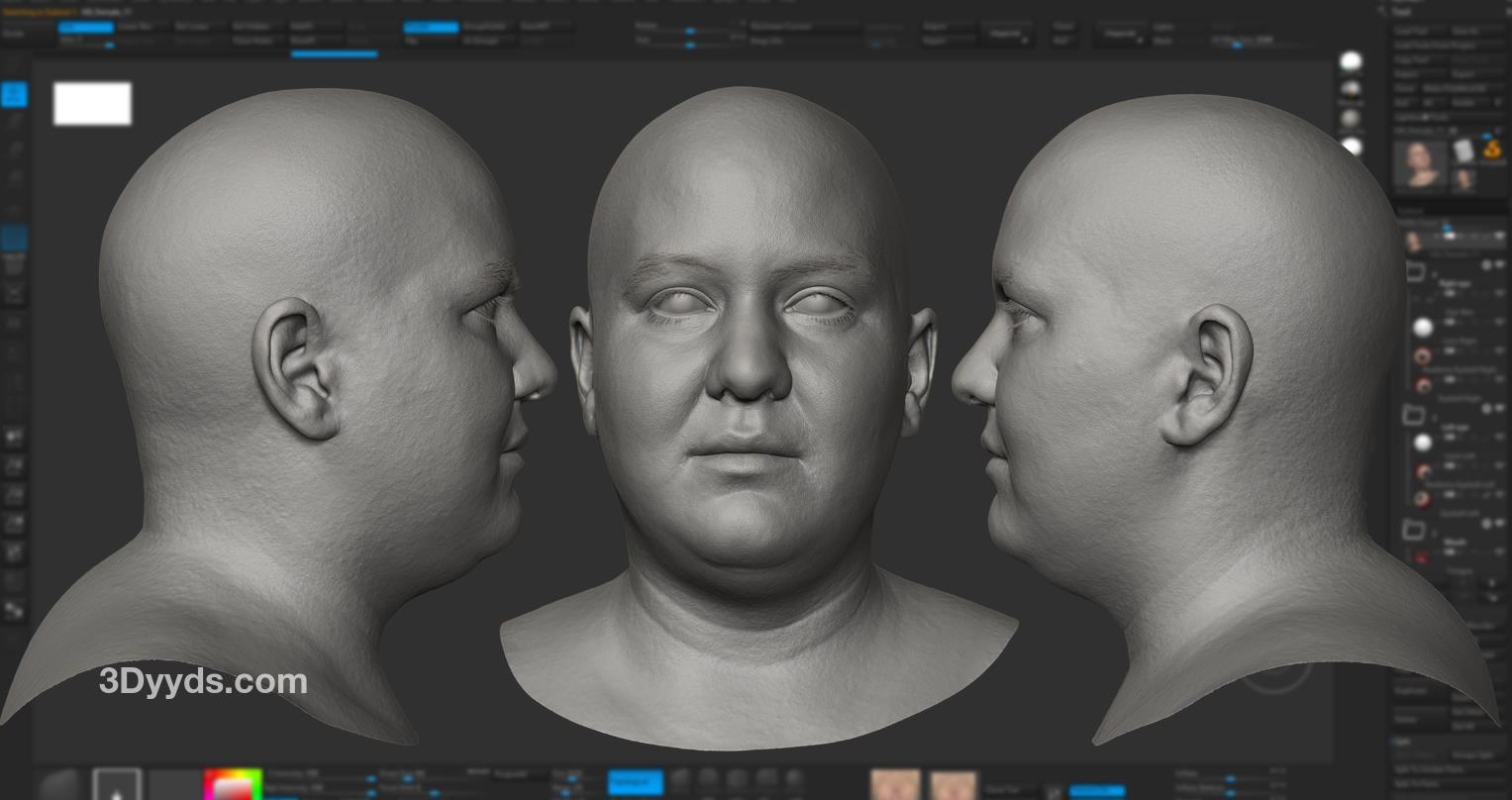Click the alpha box in bottom shelf
This screenshot has width=1512, height=800.
117,786
